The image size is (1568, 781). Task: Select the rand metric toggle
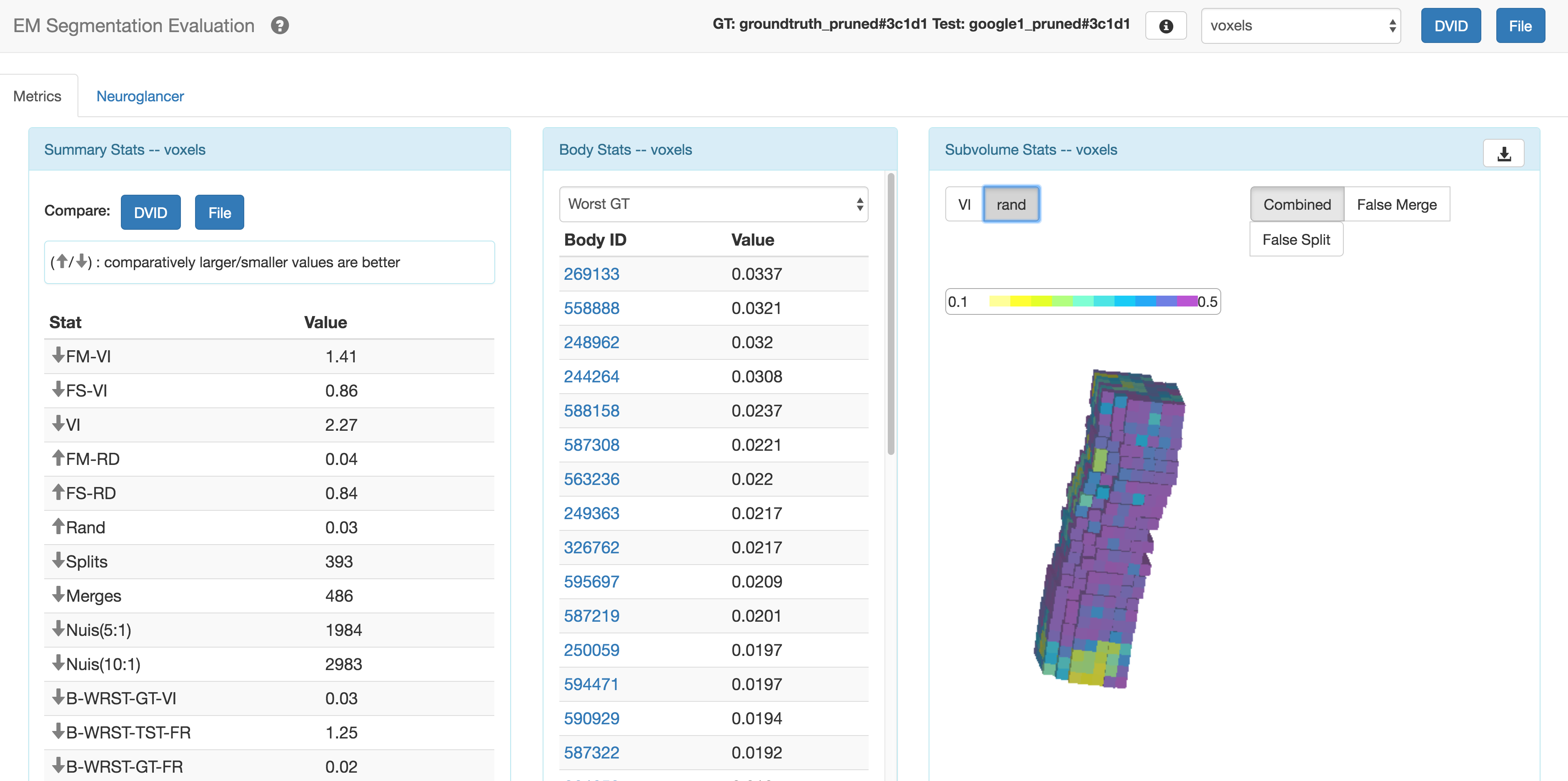click(1010, 205)
